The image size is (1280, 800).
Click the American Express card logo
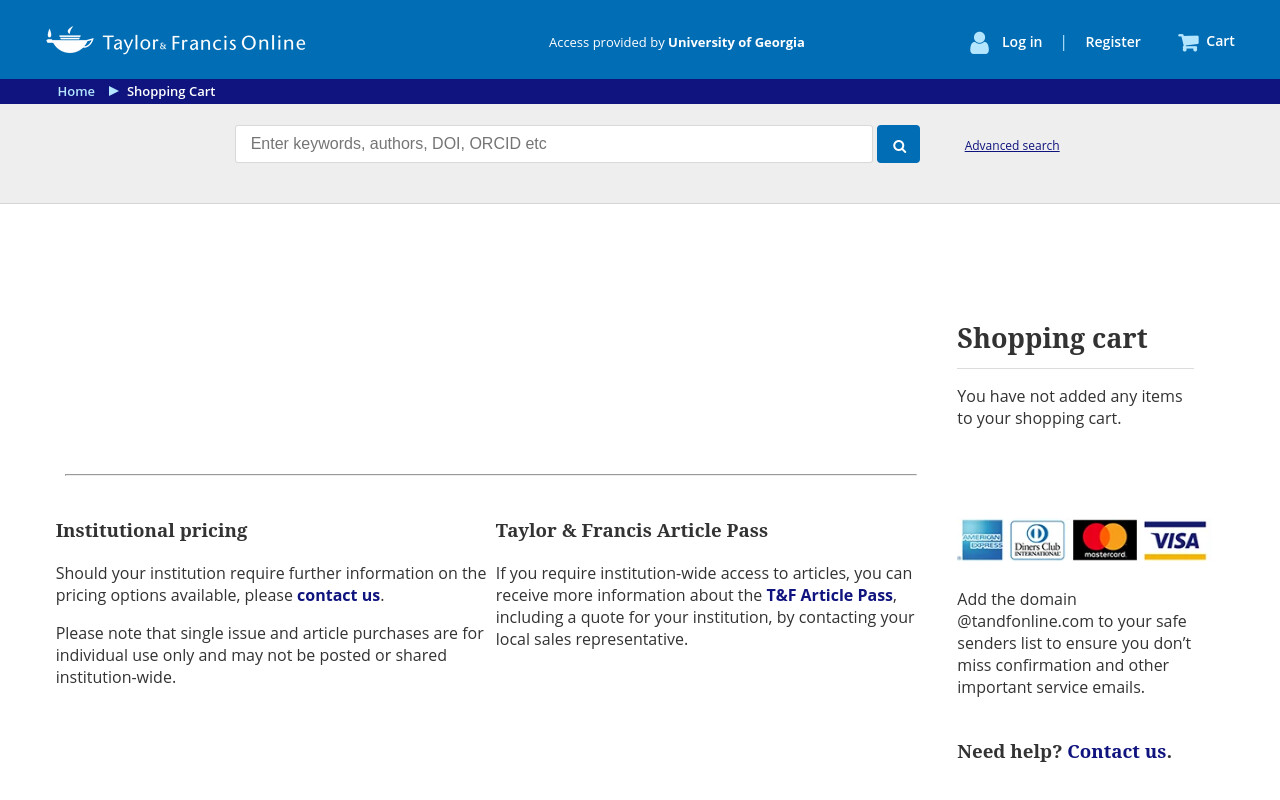coord(981,540)
